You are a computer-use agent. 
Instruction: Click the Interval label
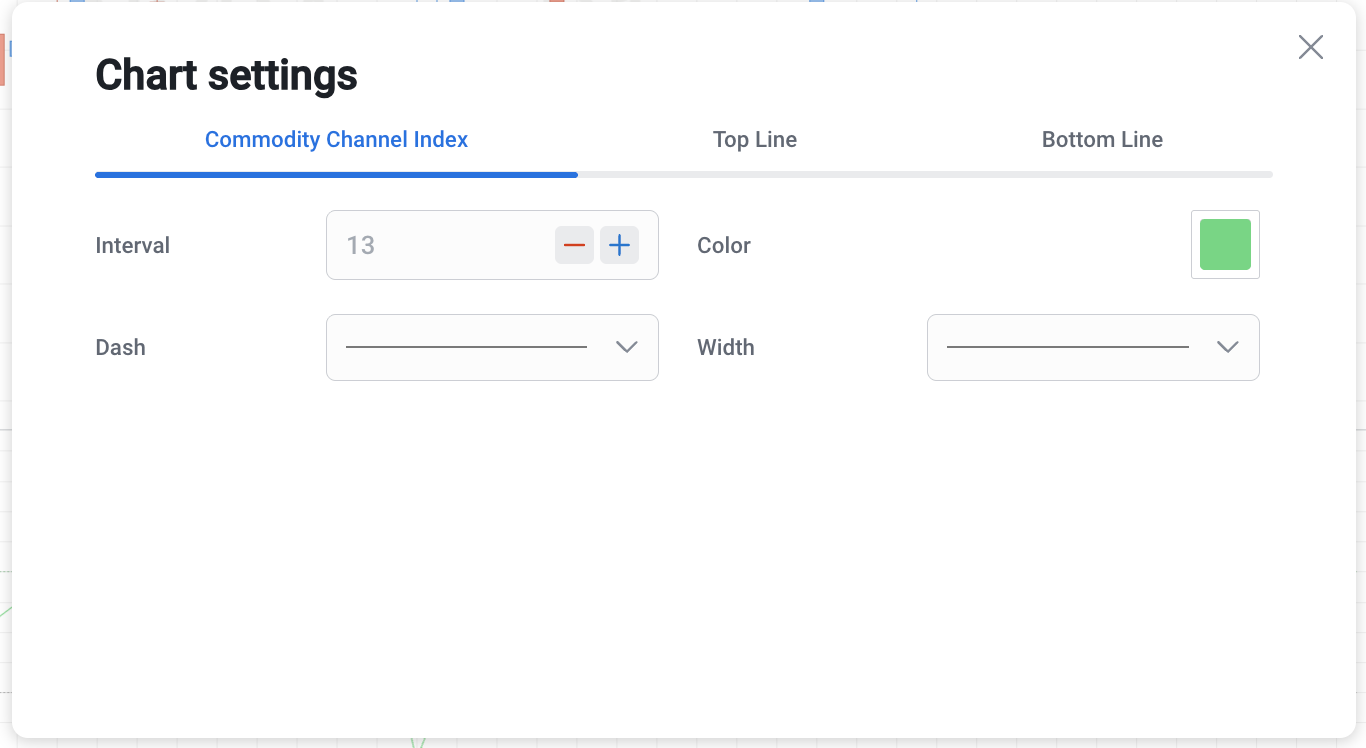point(133,245)
